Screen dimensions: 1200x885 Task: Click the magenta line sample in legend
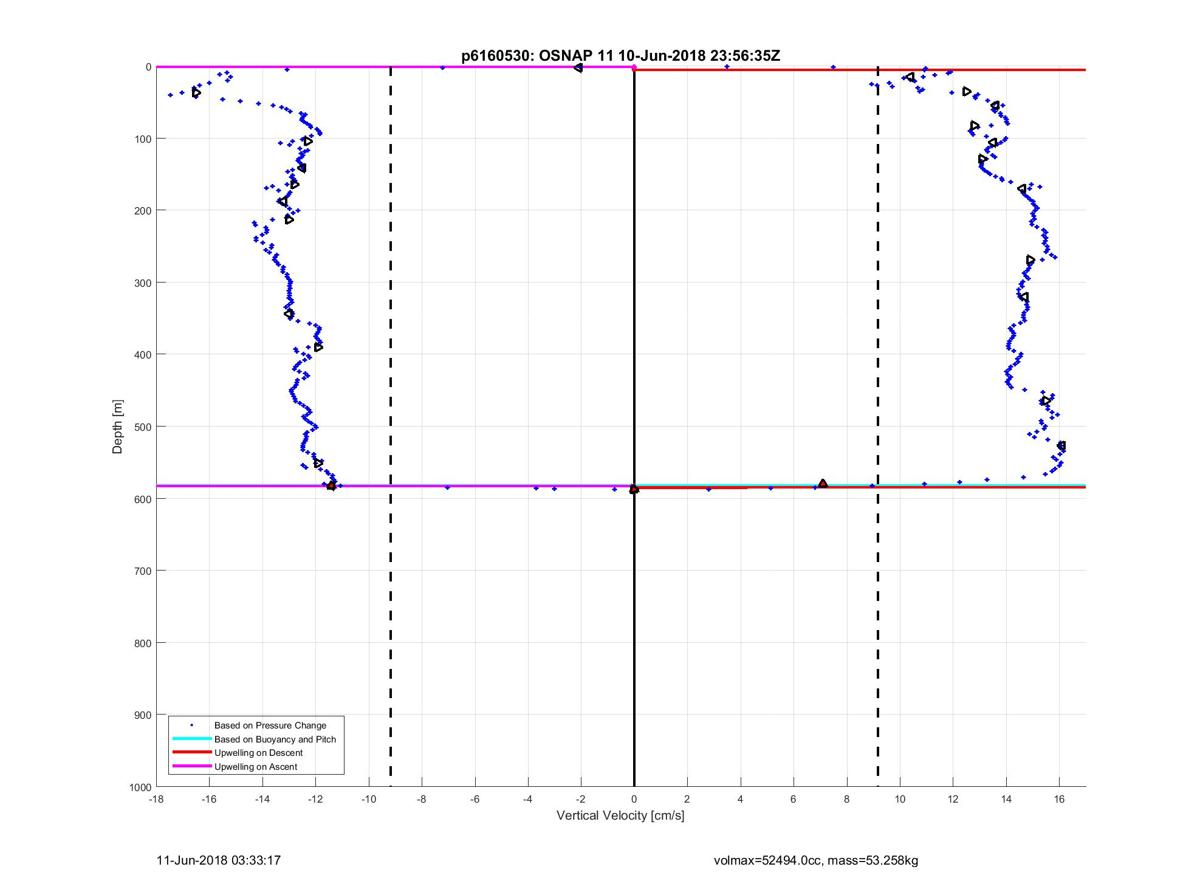[191, 767]
